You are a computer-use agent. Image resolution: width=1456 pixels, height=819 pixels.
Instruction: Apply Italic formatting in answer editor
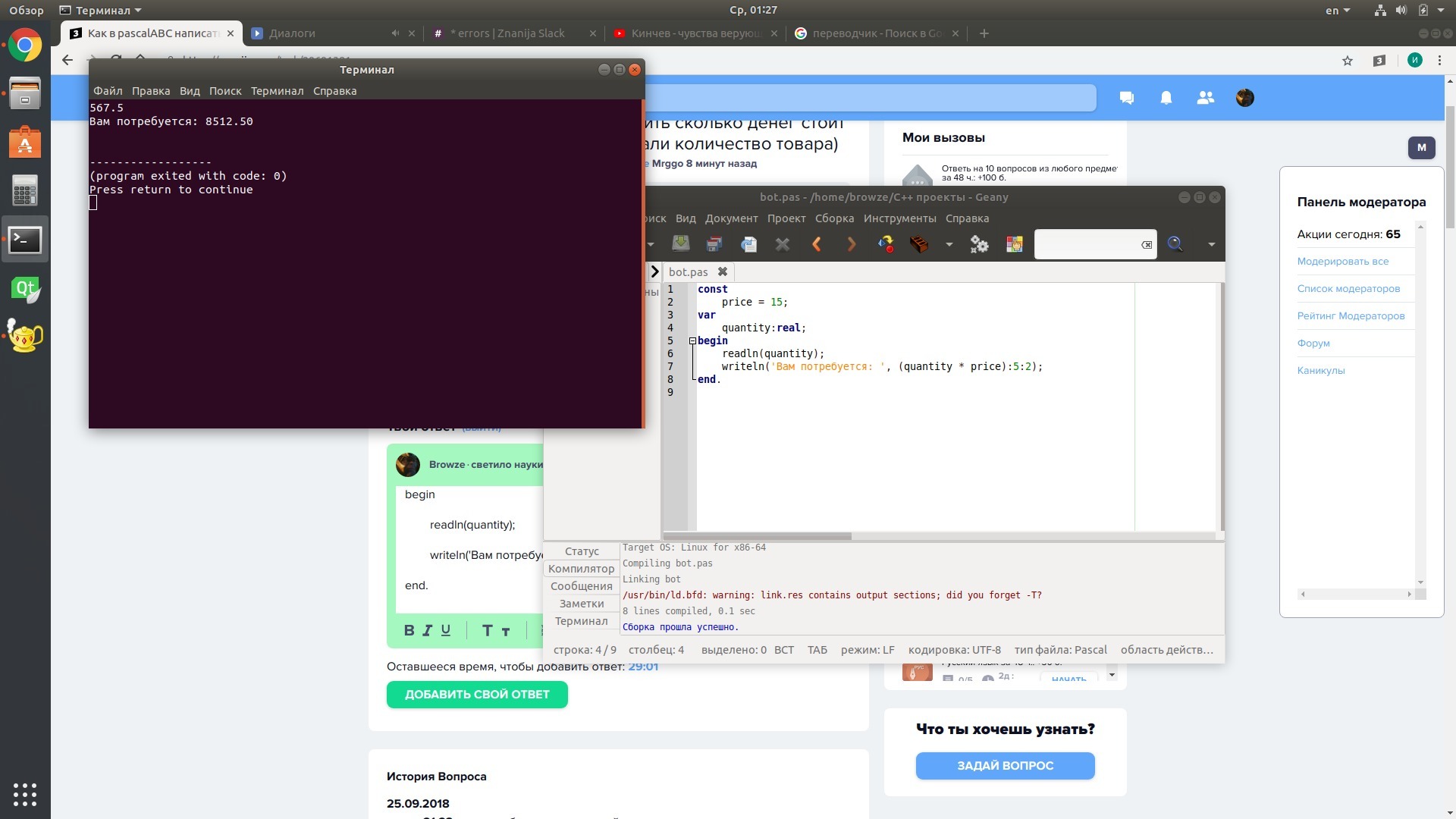tap(428, 630)
